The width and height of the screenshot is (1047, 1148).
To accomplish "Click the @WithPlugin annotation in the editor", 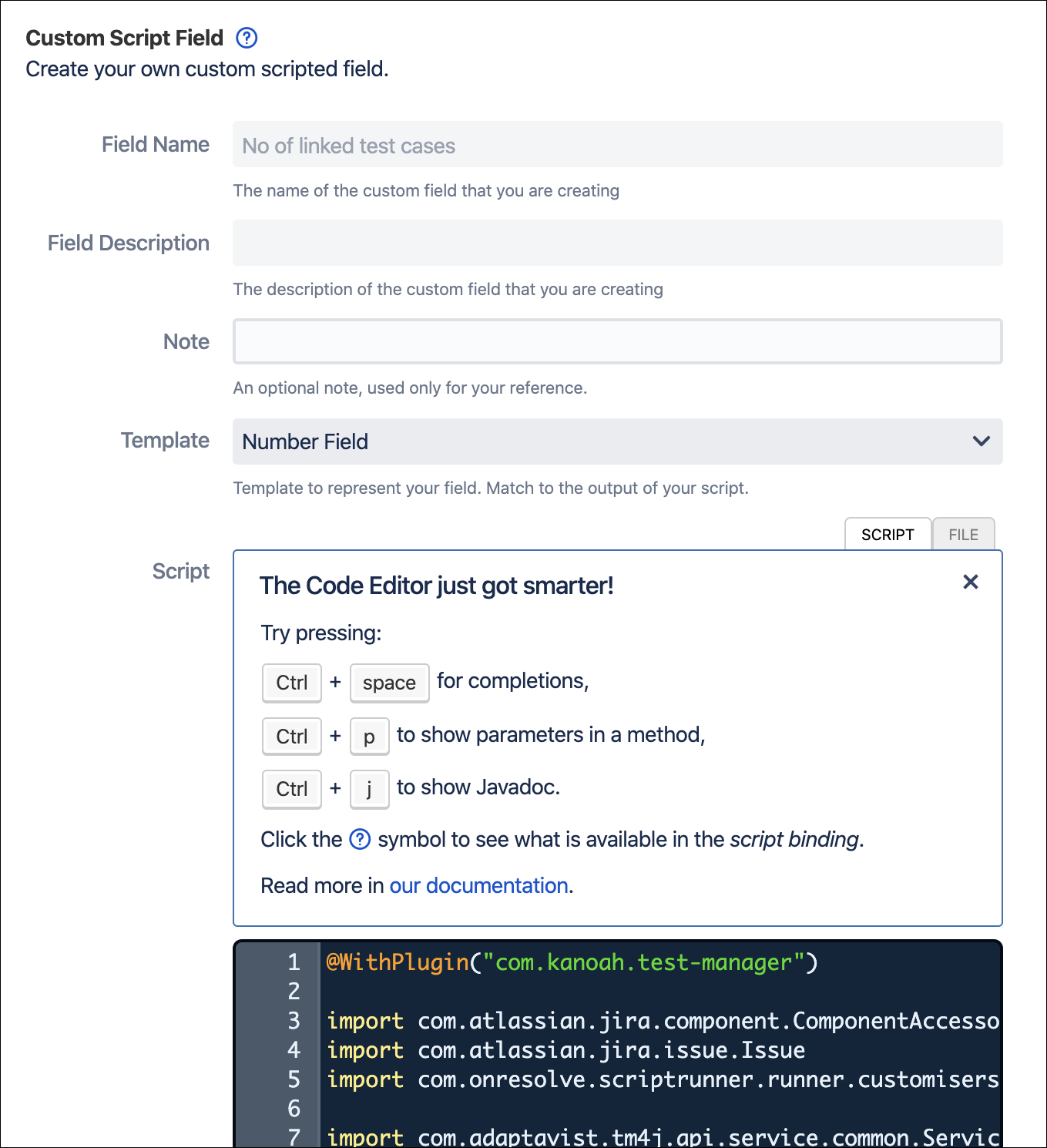I will (x=395, y=962).
